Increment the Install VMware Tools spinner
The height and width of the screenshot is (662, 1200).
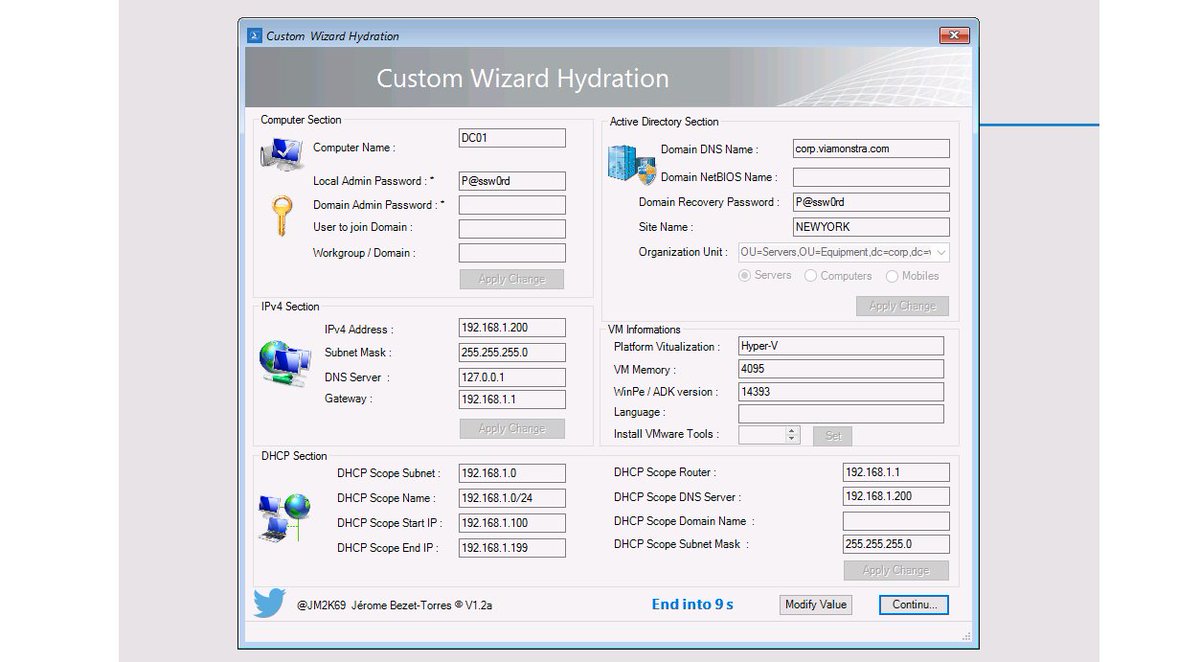(792, 431)
